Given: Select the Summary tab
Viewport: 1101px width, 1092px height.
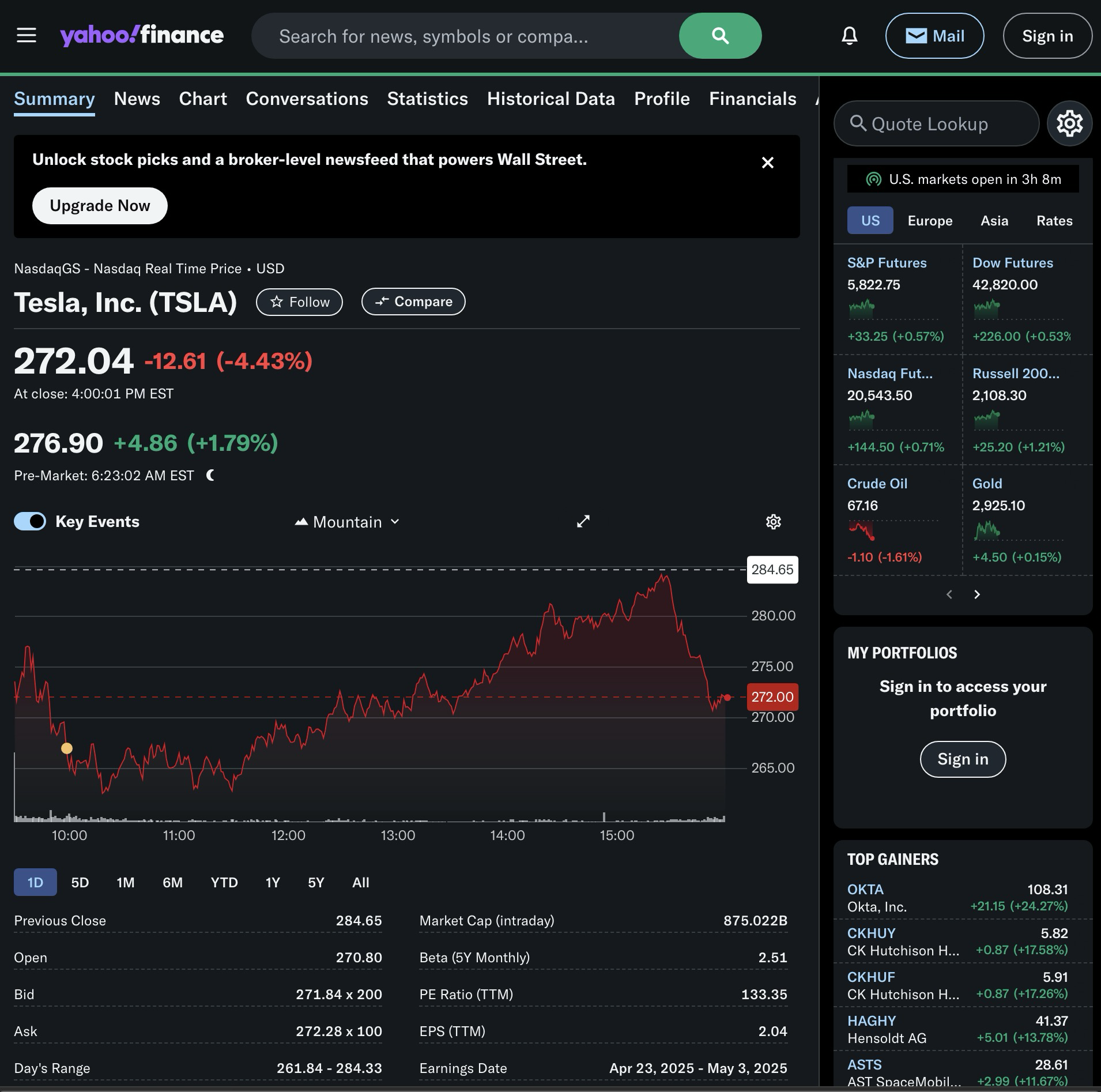Looking at the screenshot, I should click(x=54, y=99).
